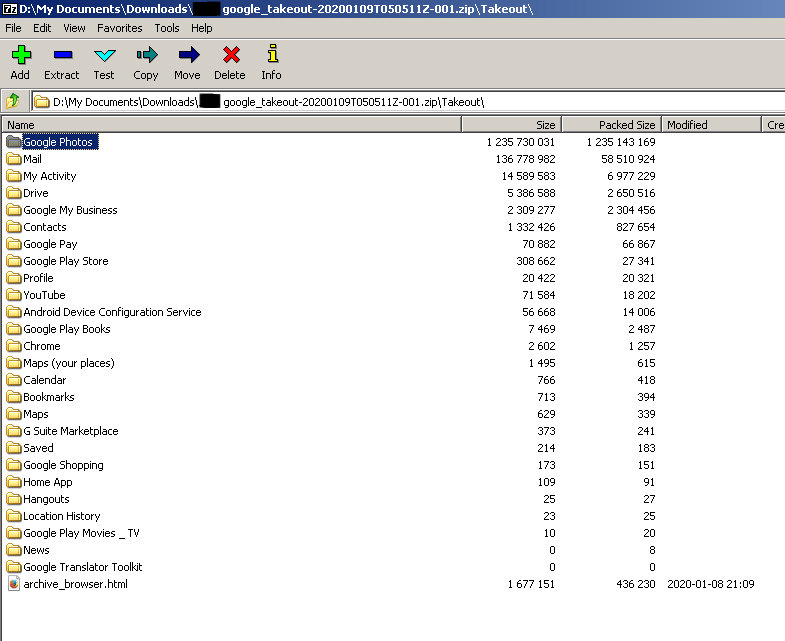Click the address path field
The image size is (785, 641).
point(408,102)
